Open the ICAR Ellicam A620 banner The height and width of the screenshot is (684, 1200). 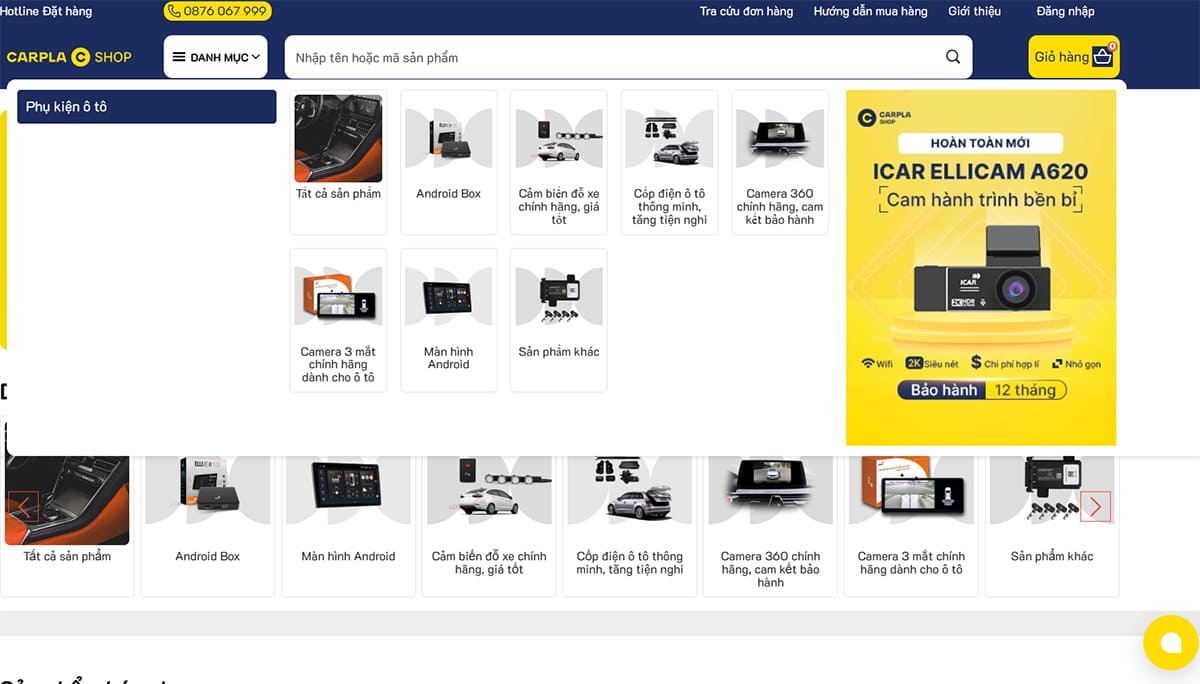click(980, 267)
